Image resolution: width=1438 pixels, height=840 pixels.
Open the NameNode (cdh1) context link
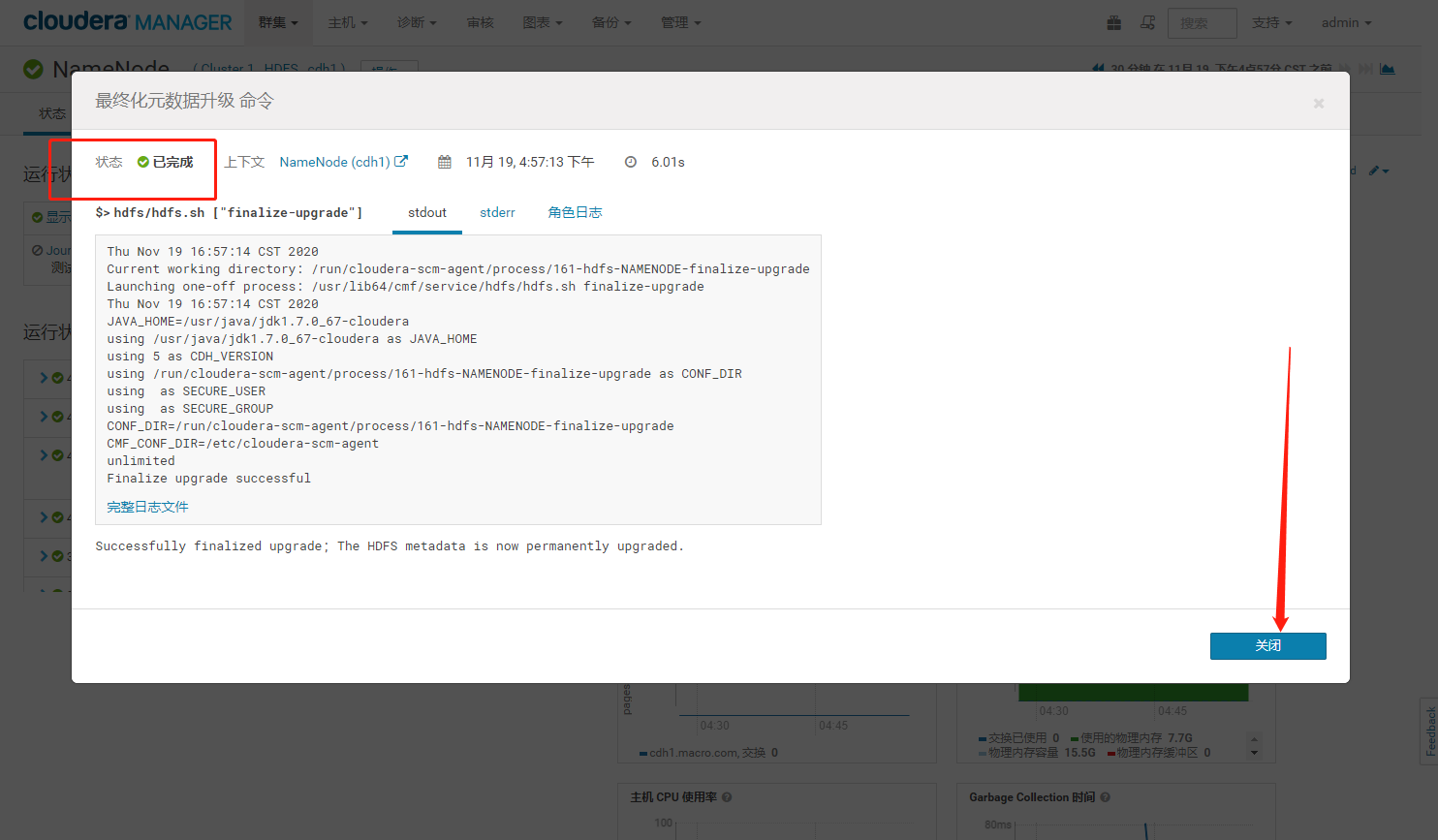334,162
